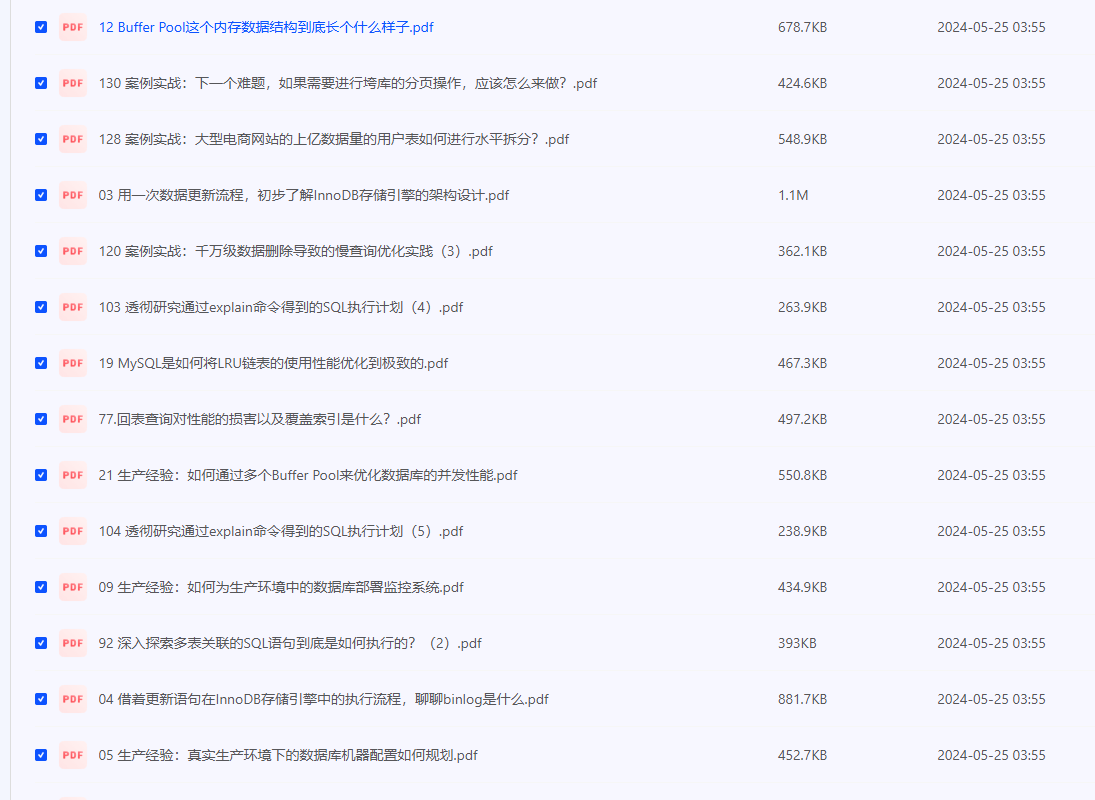Open 130 案例实战 跨库分页操作 pdf name
Viewport: 1095px width, 800px height.
coord(347,84)
